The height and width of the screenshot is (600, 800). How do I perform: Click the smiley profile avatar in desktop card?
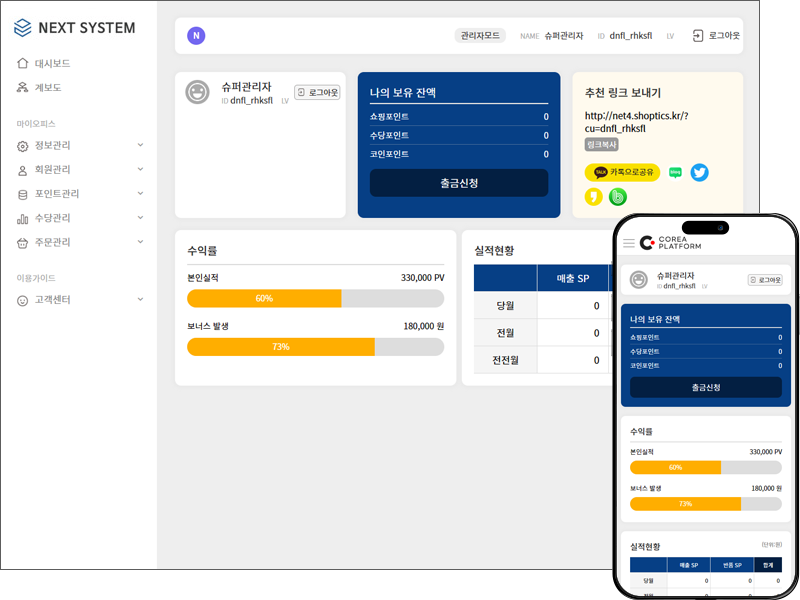click(x=197, y=92)
